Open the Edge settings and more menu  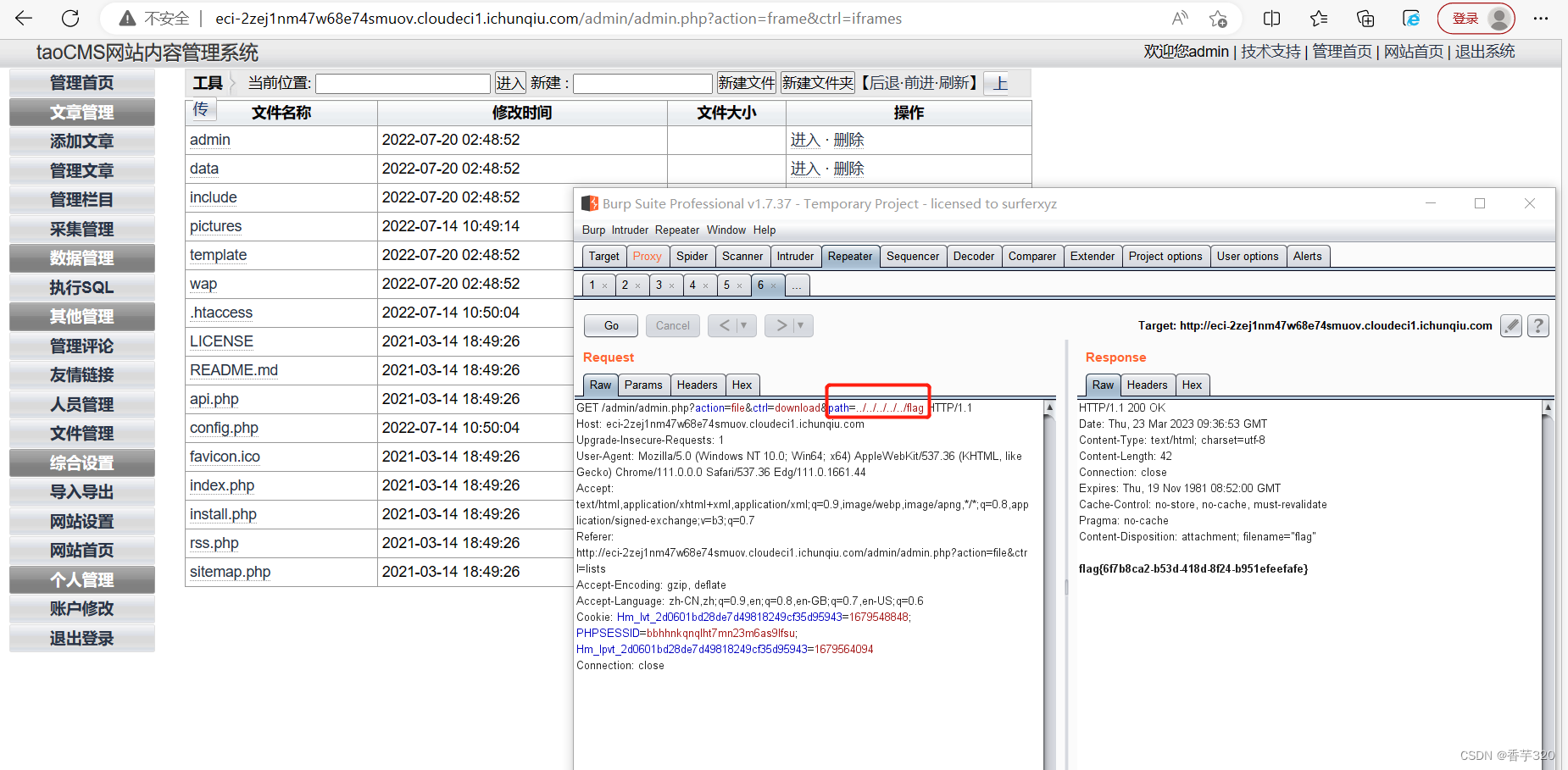point(1541,18)
